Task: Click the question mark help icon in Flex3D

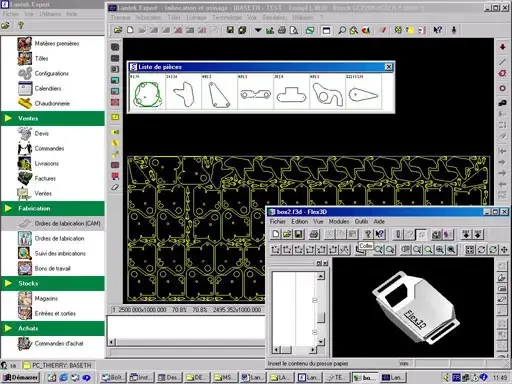Action: click(x=368, y=234)
